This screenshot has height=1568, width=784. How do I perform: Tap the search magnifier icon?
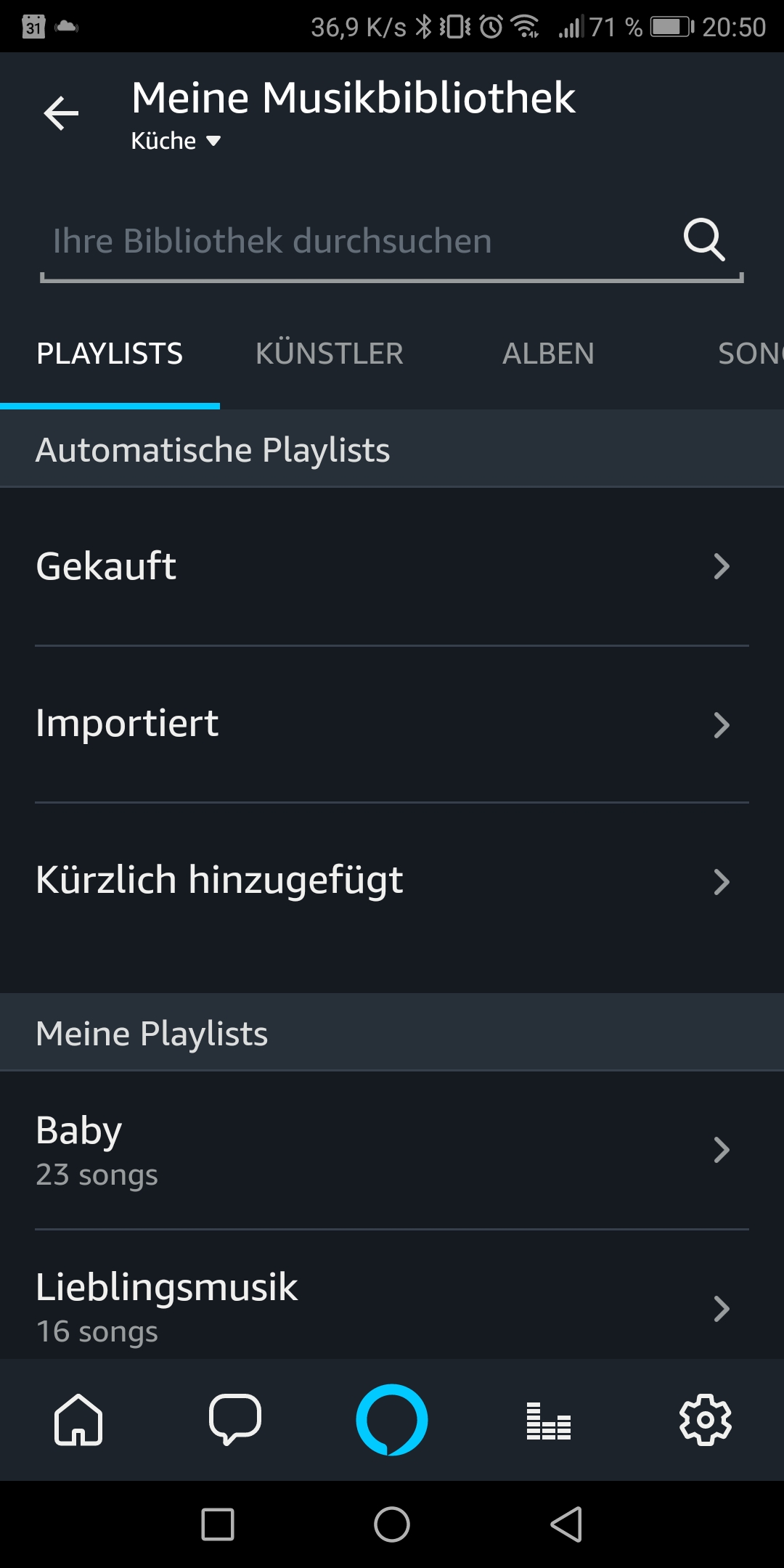click(x=704, y=240)
